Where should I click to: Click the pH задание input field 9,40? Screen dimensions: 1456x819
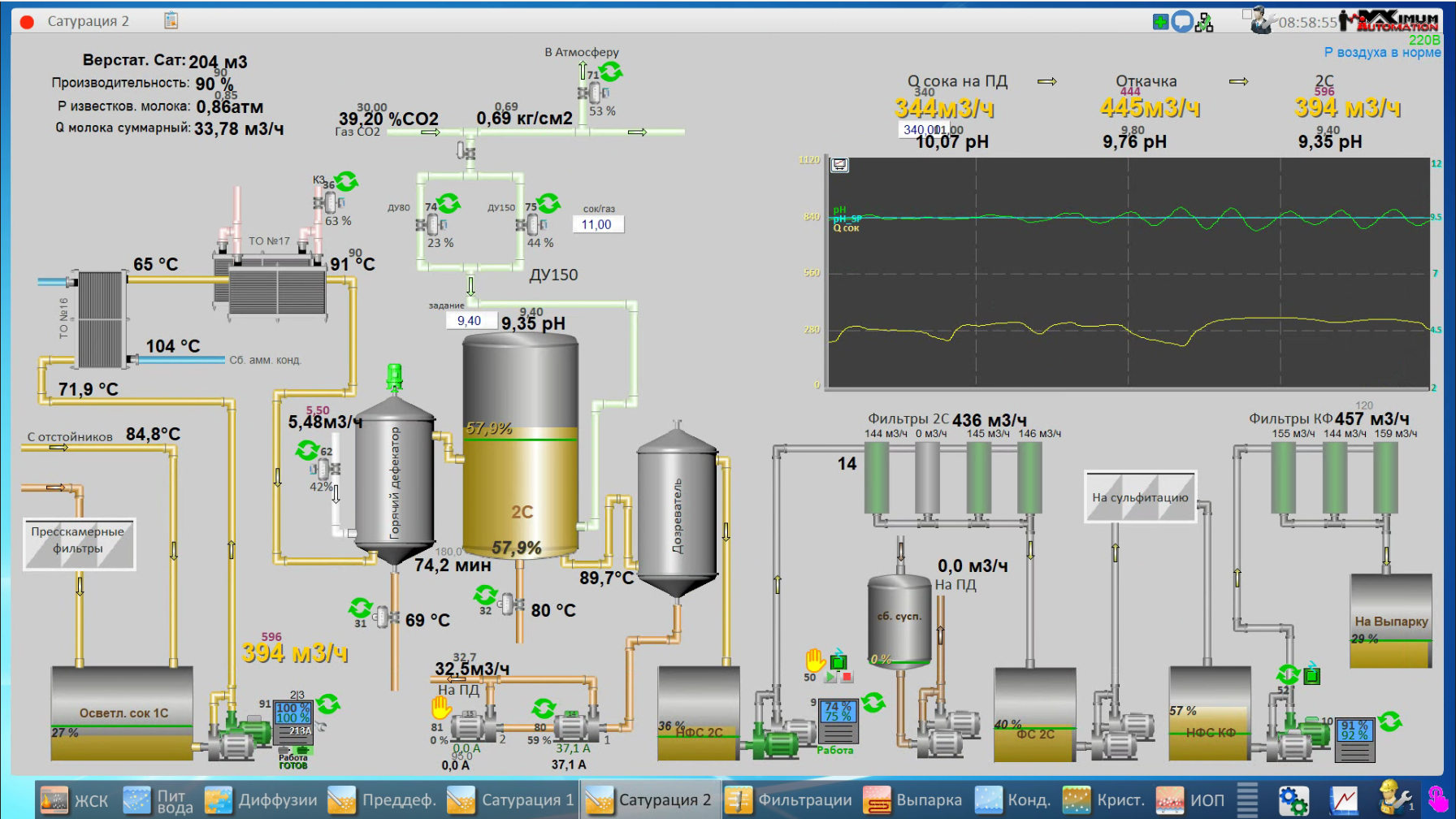[x=470, y=321]
